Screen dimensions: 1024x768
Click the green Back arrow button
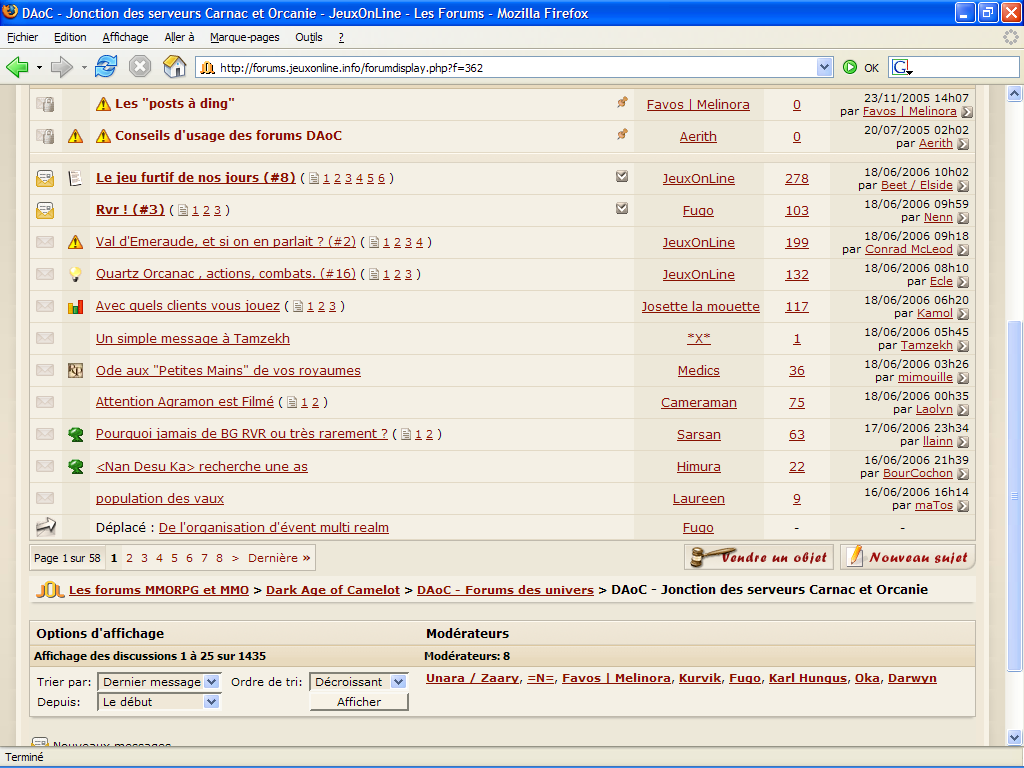(x=17, y=67)
